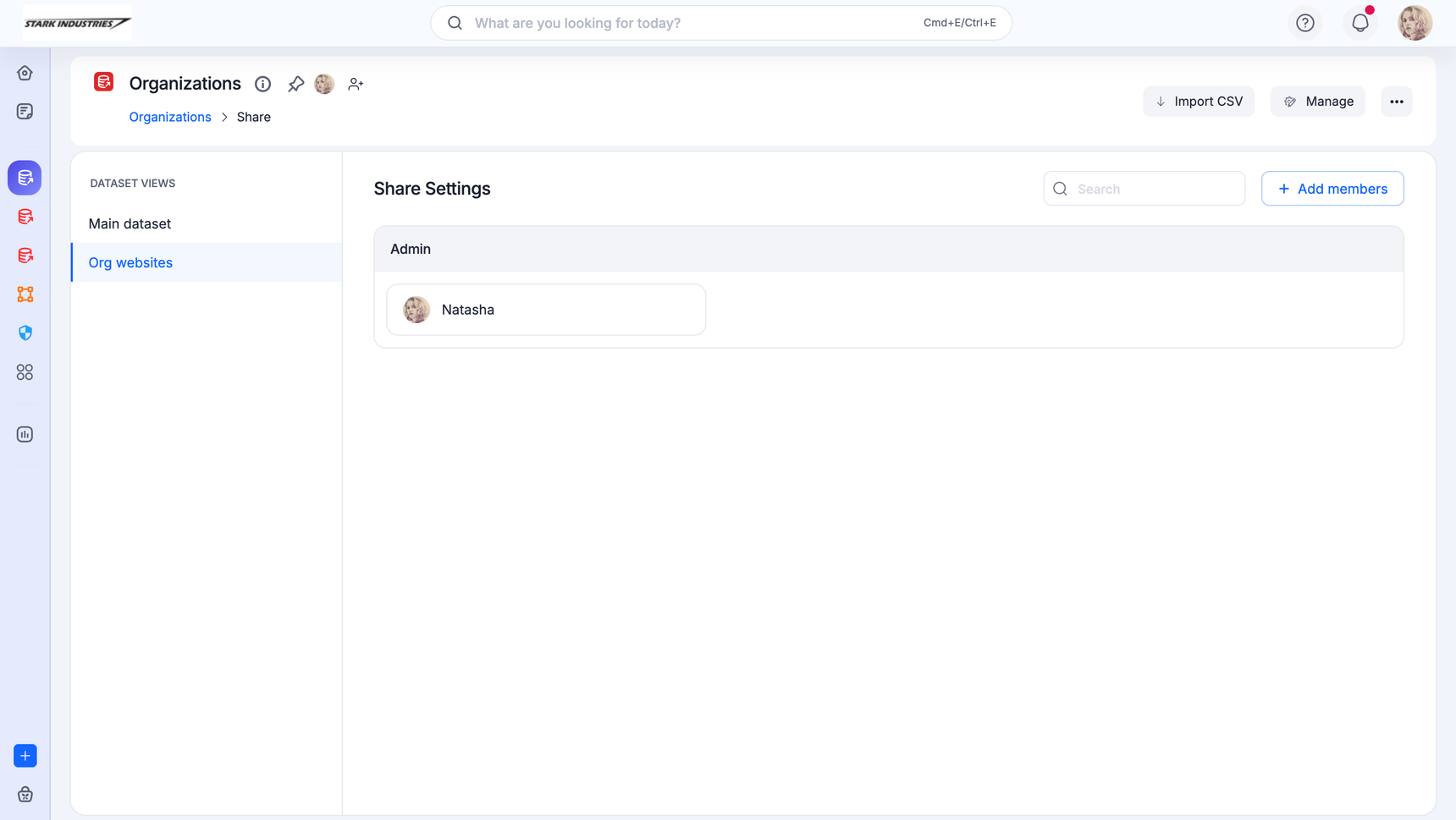The width and height of the screenshot is (1456, 820).
Task: Select the Main dataset view
Action: click(207, 223)
